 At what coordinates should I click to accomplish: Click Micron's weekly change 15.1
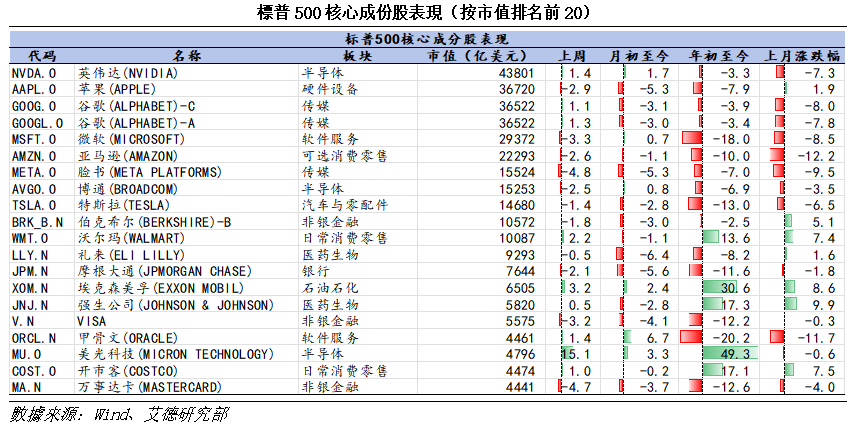click(x=576, y=354)
